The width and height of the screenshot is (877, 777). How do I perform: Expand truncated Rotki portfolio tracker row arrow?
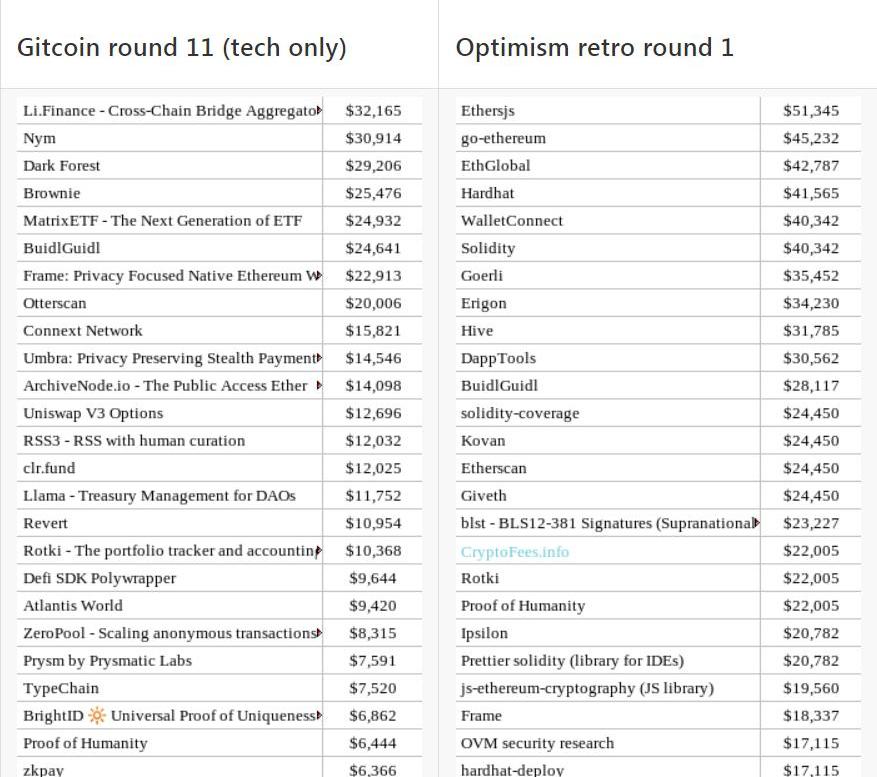[x=319, y=550]
